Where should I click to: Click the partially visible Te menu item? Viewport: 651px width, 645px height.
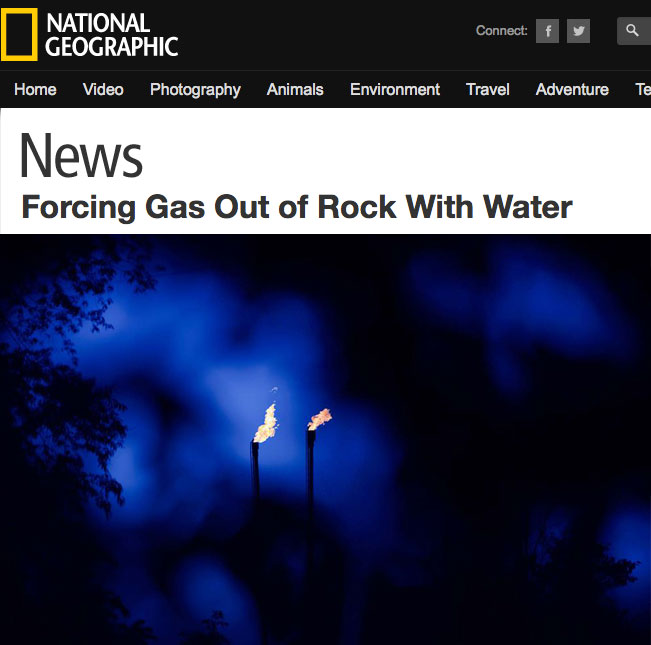click(x=643, y=90)
